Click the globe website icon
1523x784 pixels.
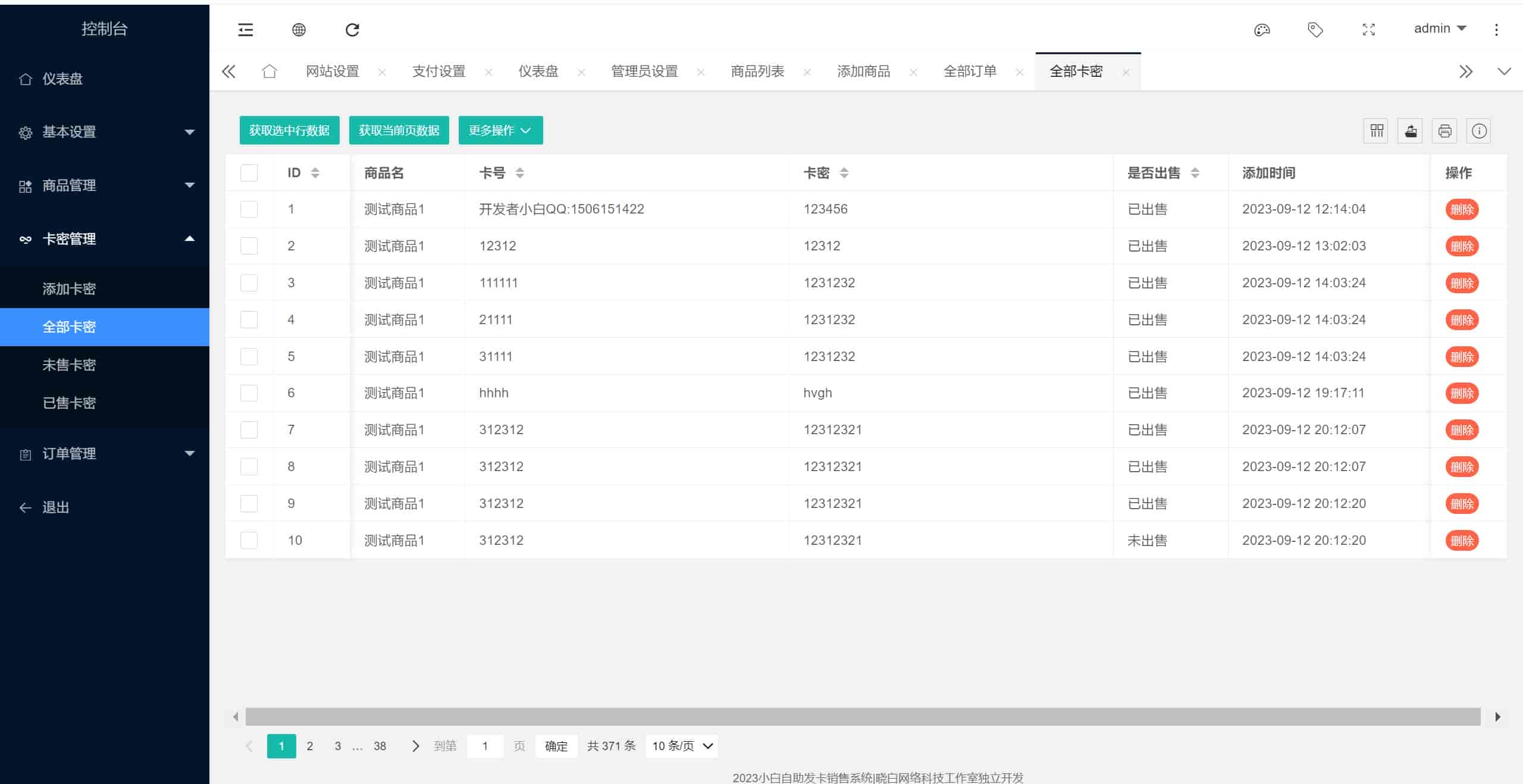tap(299, 30)
